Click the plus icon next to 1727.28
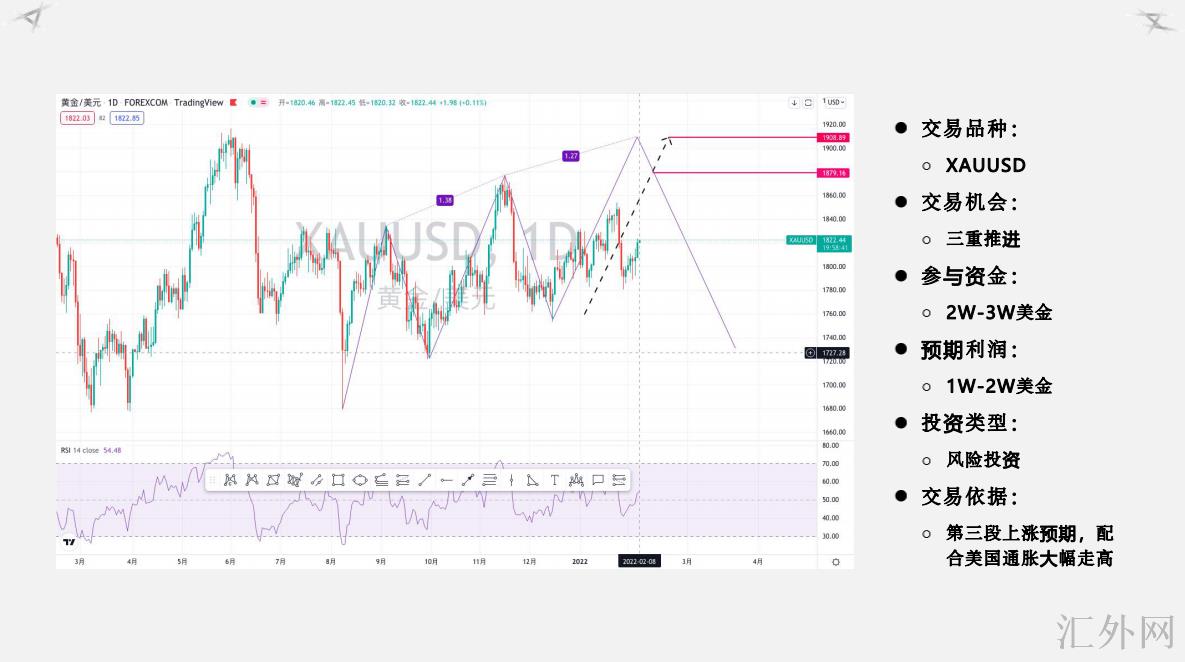The width and height of the screenshot is (1185, 662). pos(810,353)
